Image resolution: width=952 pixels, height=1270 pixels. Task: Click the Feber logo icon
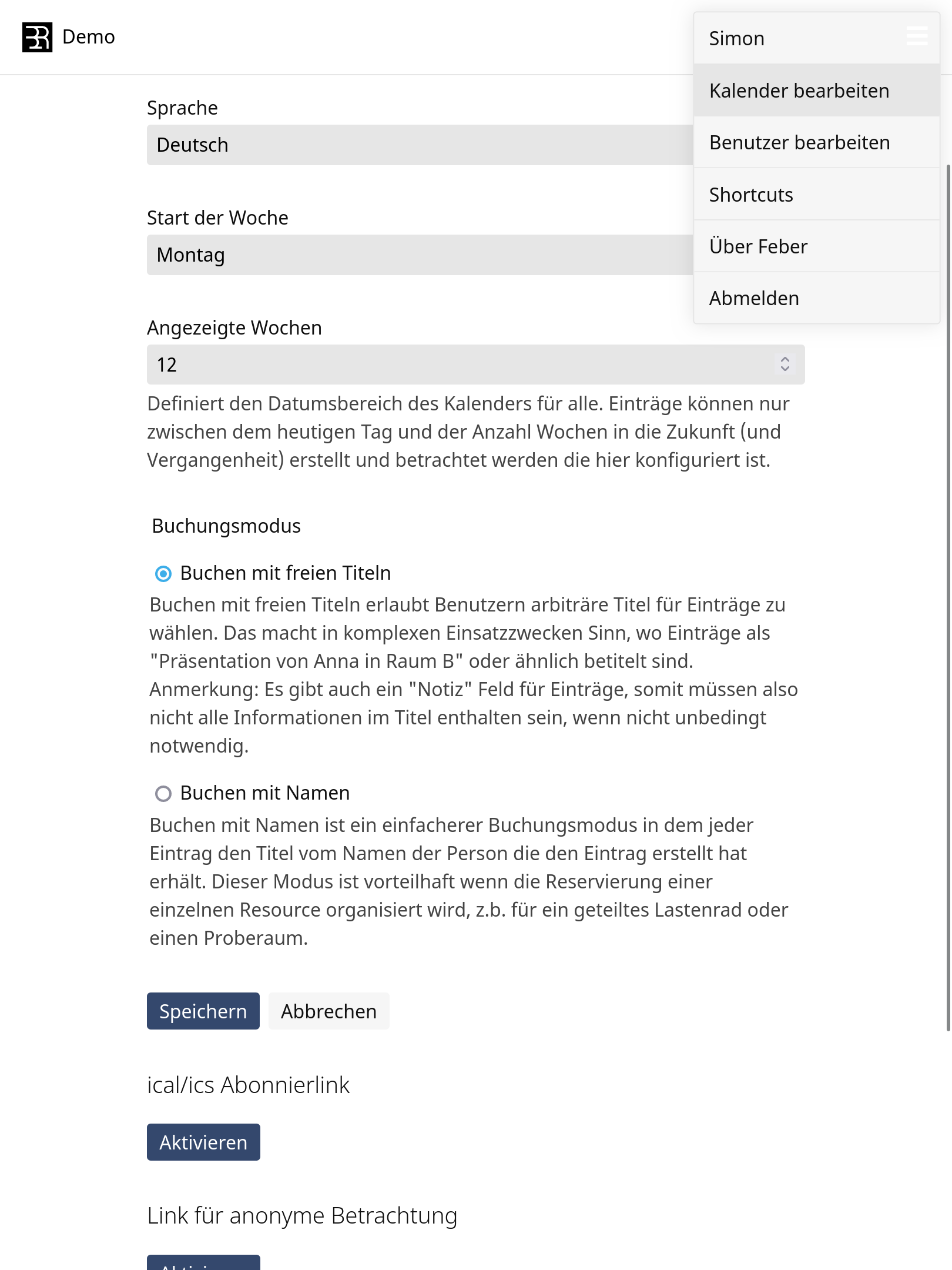coord(37,37)
